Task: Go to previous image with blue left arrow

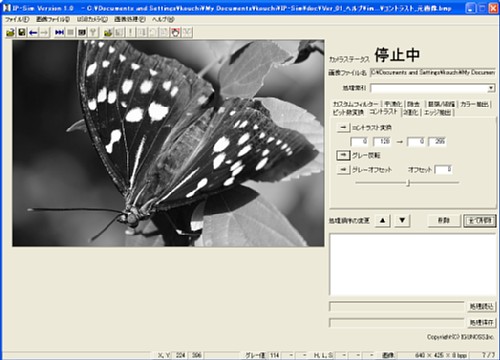Action: 33,32
